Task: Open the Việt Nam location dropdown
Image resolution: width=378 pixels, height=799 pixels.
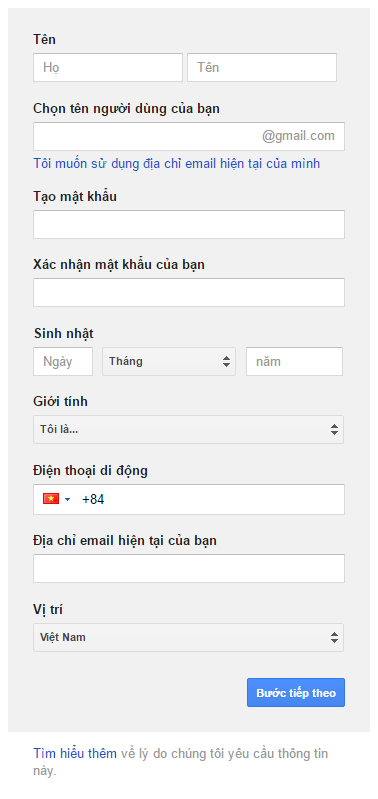Action: (x=188, y=637)
